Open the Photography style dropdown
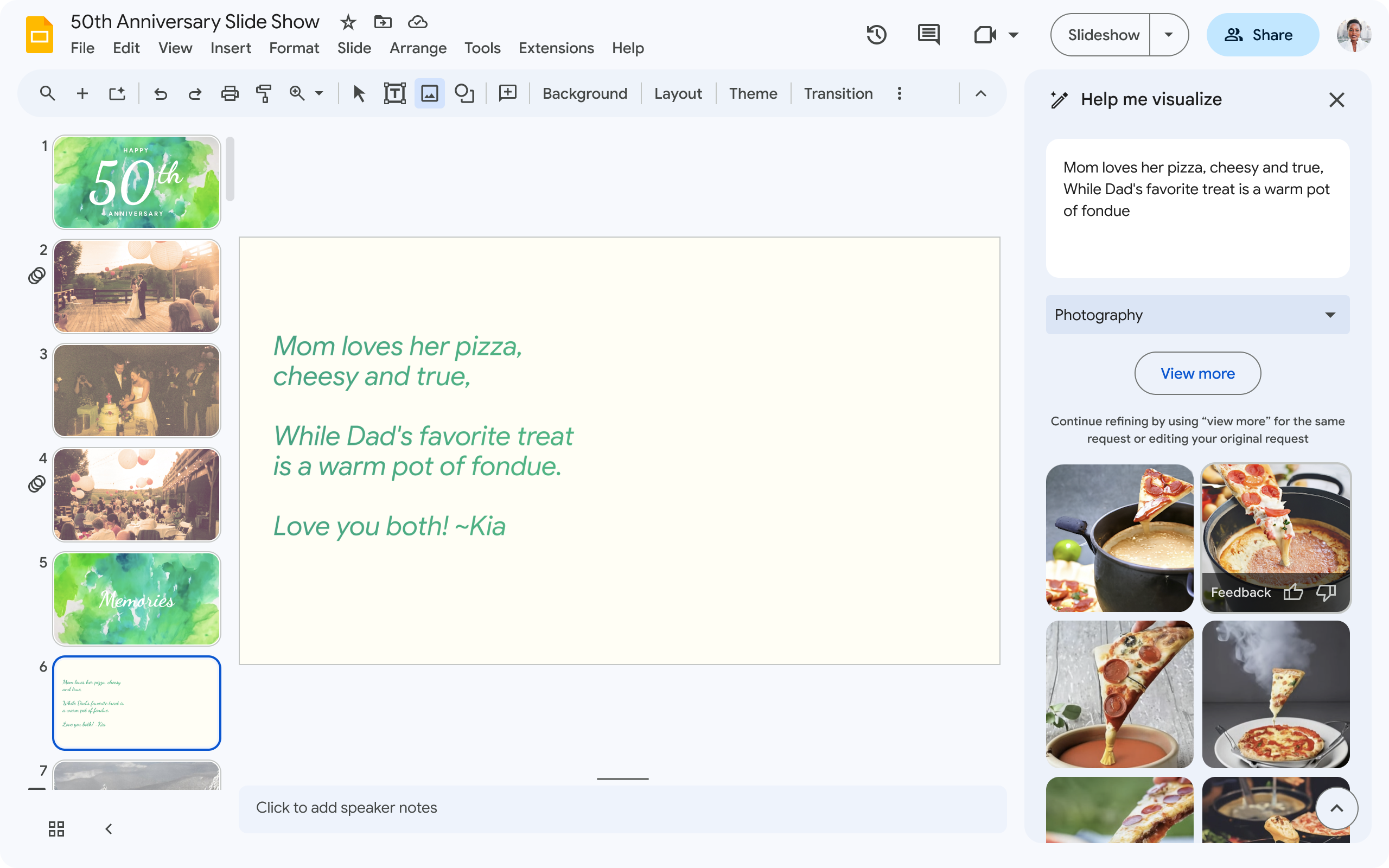Image resolution: width=1389 pixels, height=868 pixels. pos(1197,315)
